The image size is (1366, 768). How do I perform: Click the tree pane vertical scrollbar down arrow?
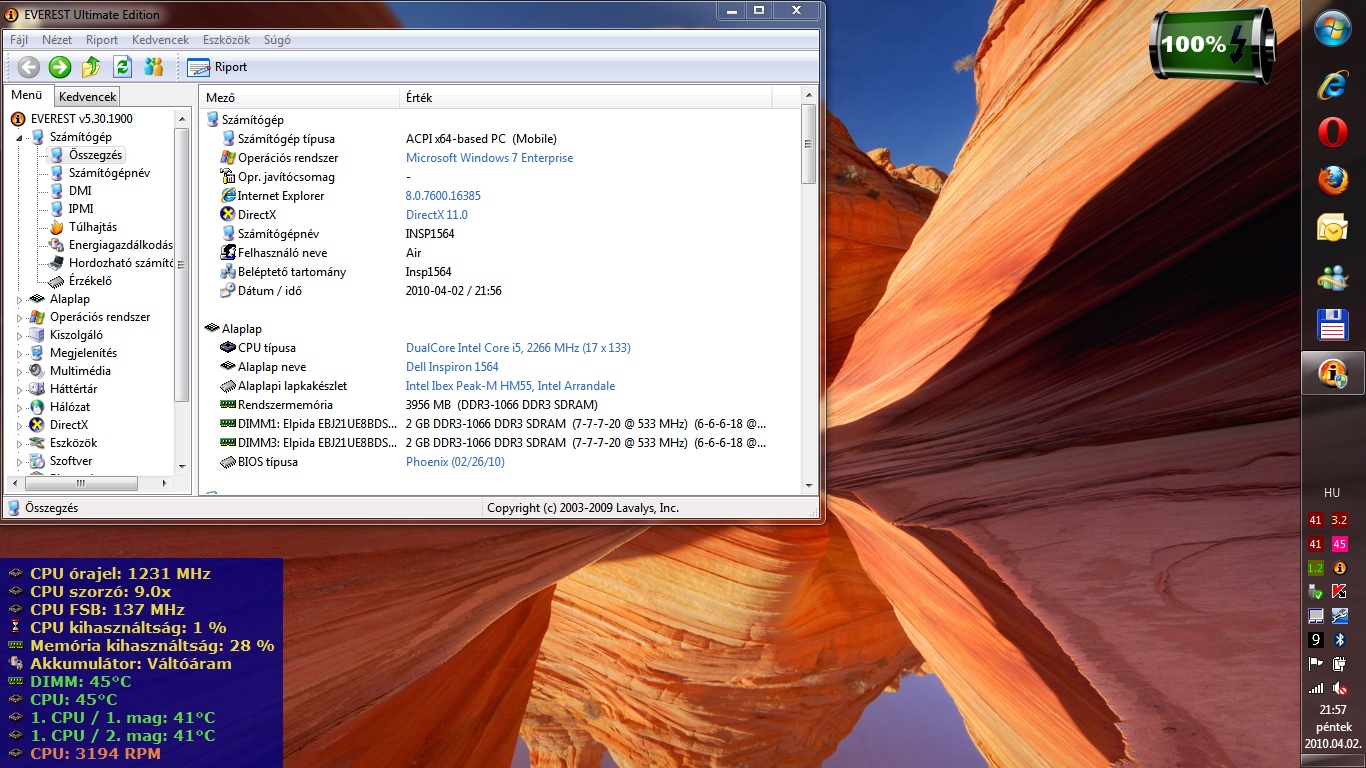point(181,466)
